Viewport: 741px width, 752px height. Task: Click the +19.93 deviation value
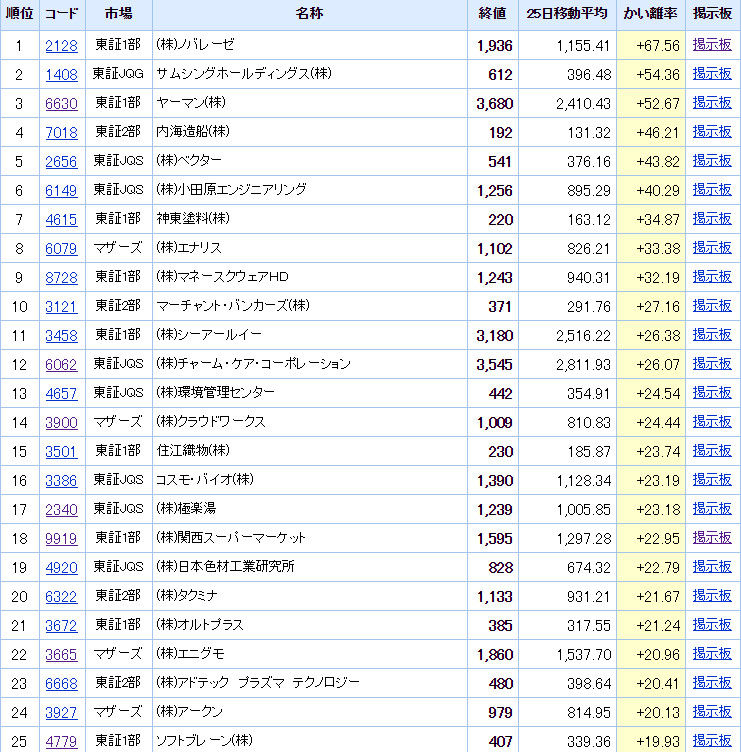[658, 742]
